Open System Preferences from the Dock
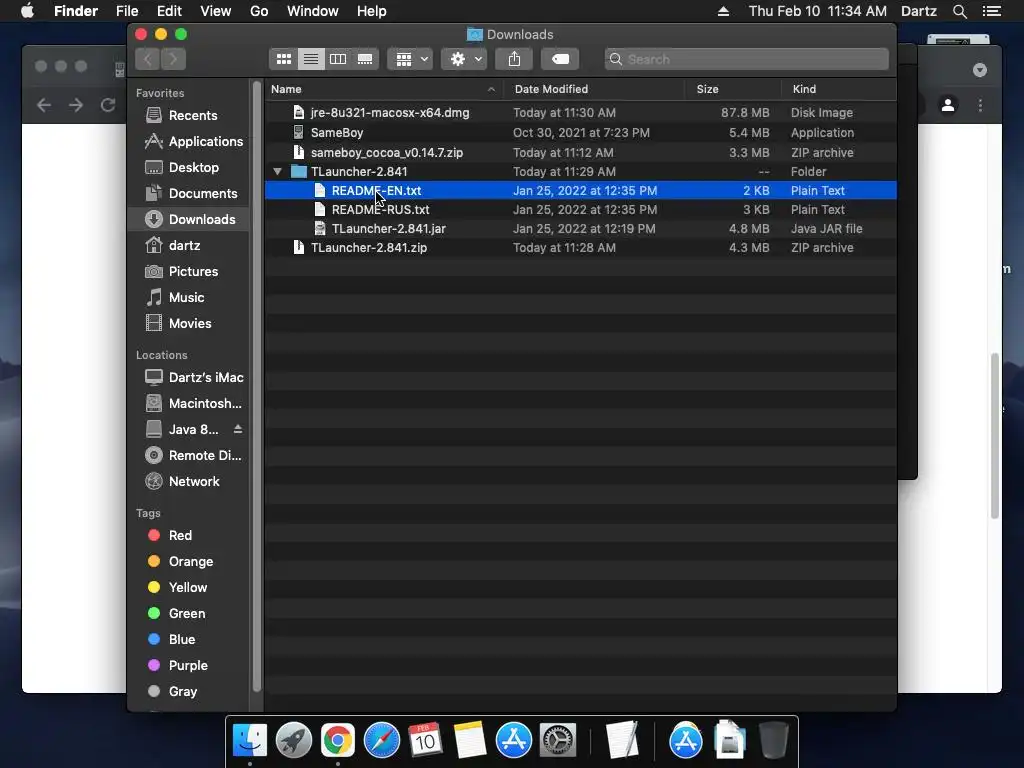 coord(557,741)
